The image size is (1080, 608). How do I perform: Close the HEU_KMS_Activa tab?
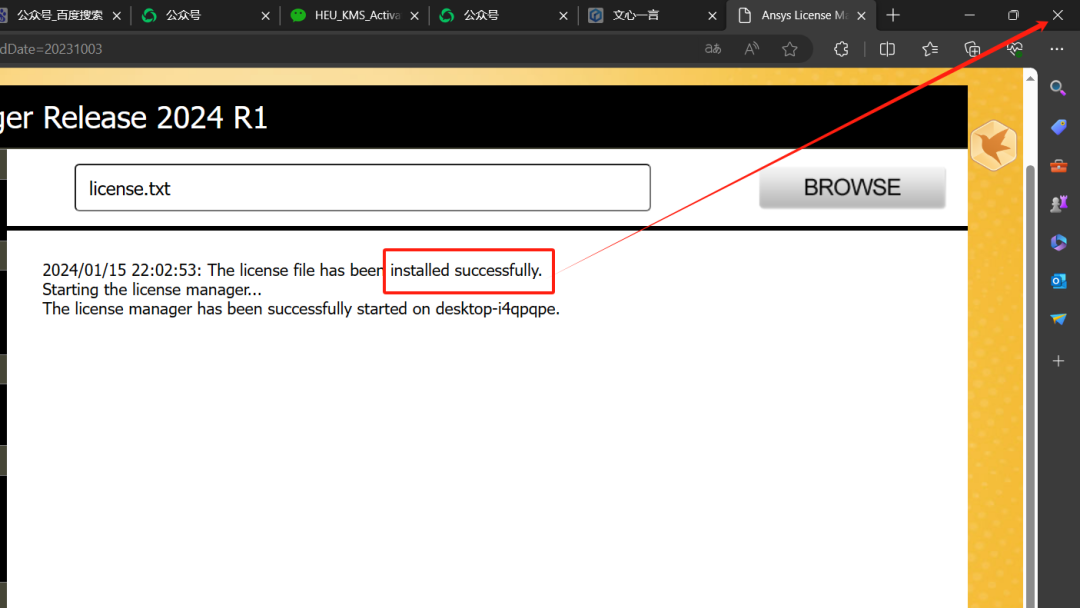click(415, 15)
